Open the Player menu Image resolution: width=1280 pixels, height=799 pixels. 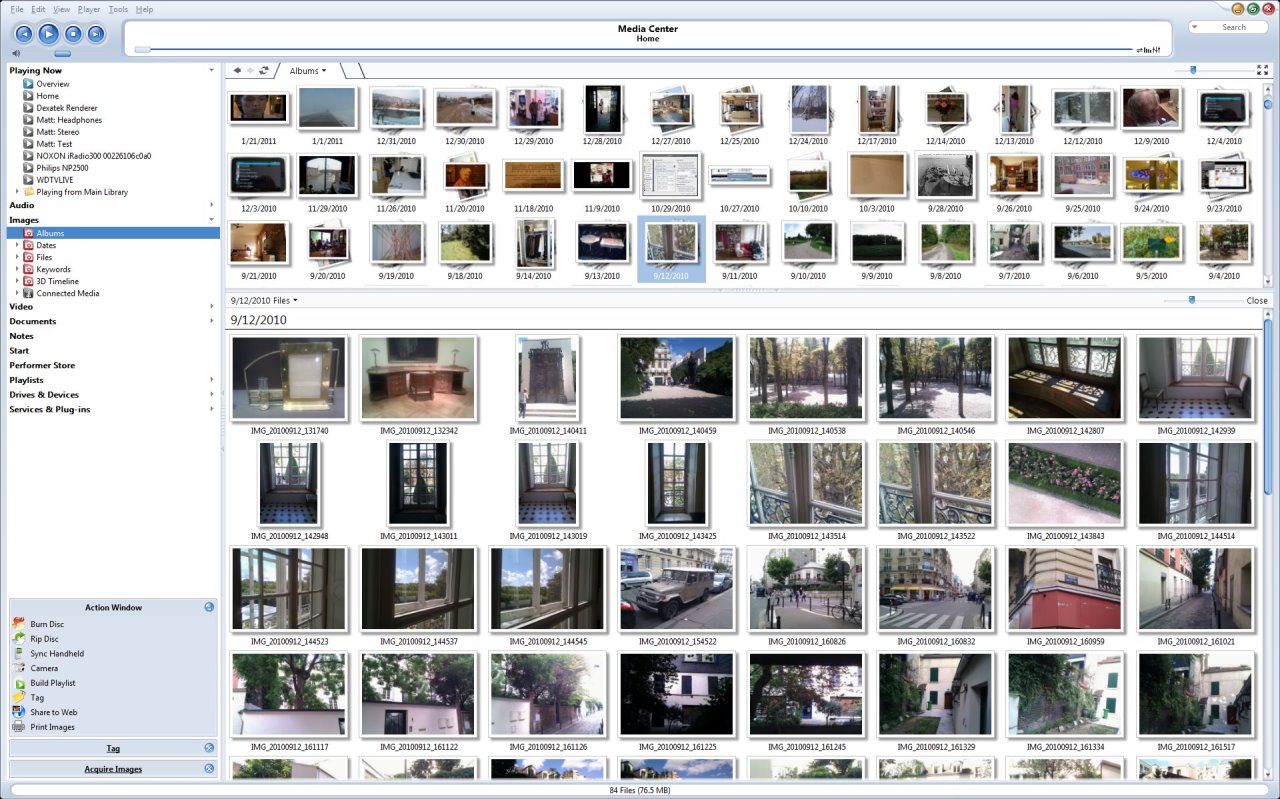click(x=89, y=9)
